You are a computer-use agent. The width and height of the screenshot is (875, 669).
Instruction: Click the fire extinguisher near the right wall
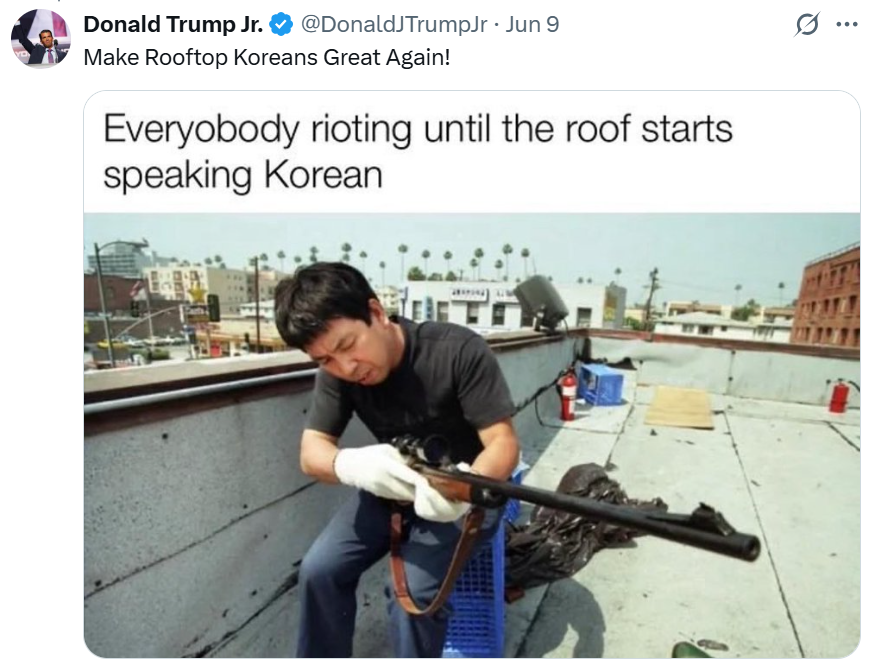click(839, 396)
